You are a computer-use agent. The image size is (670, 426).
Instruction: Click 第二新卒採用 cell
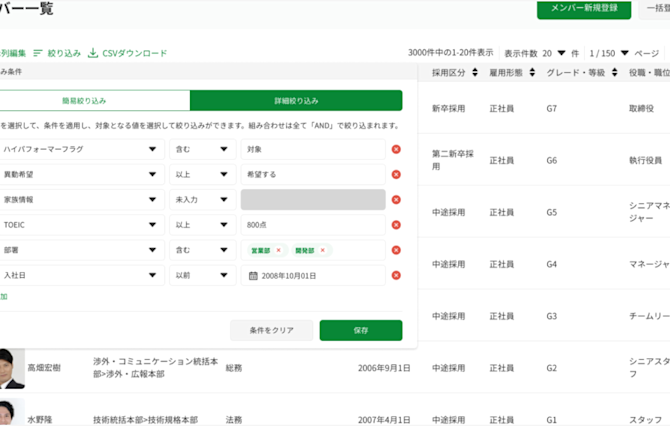[x=453, y=160]
